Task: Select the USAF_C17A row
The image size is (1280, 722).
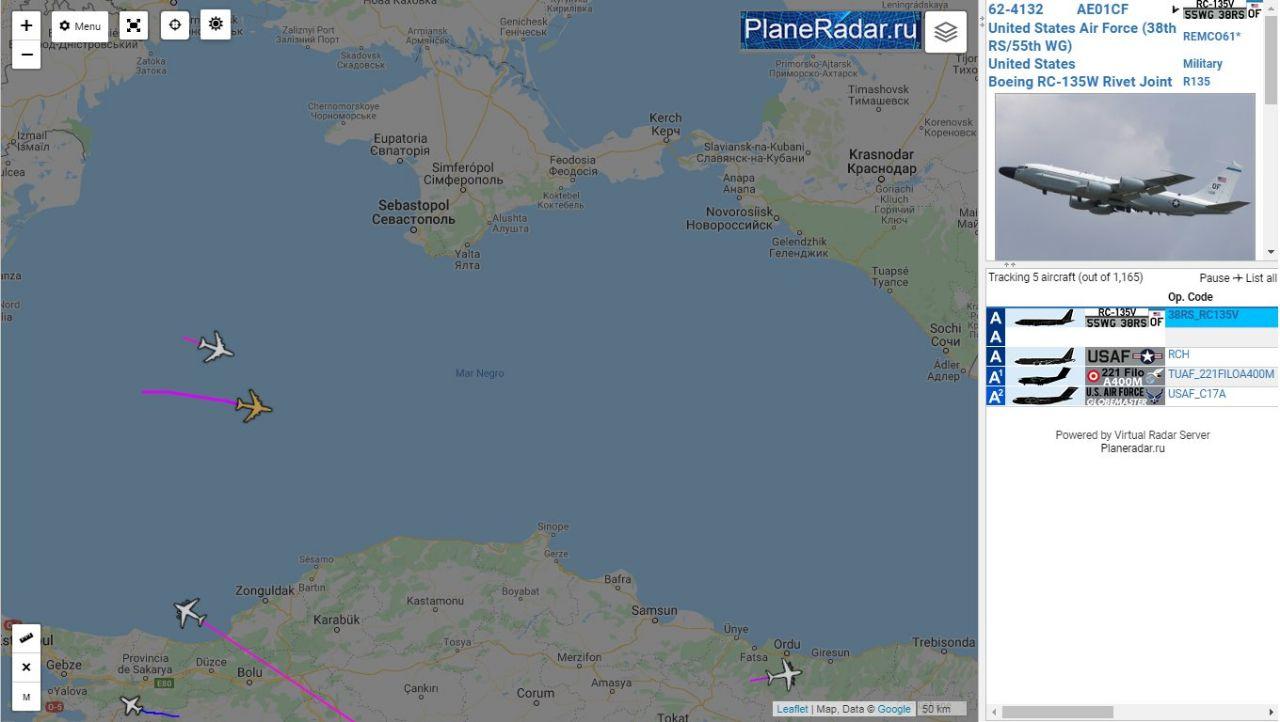Action: point(1132,396)
